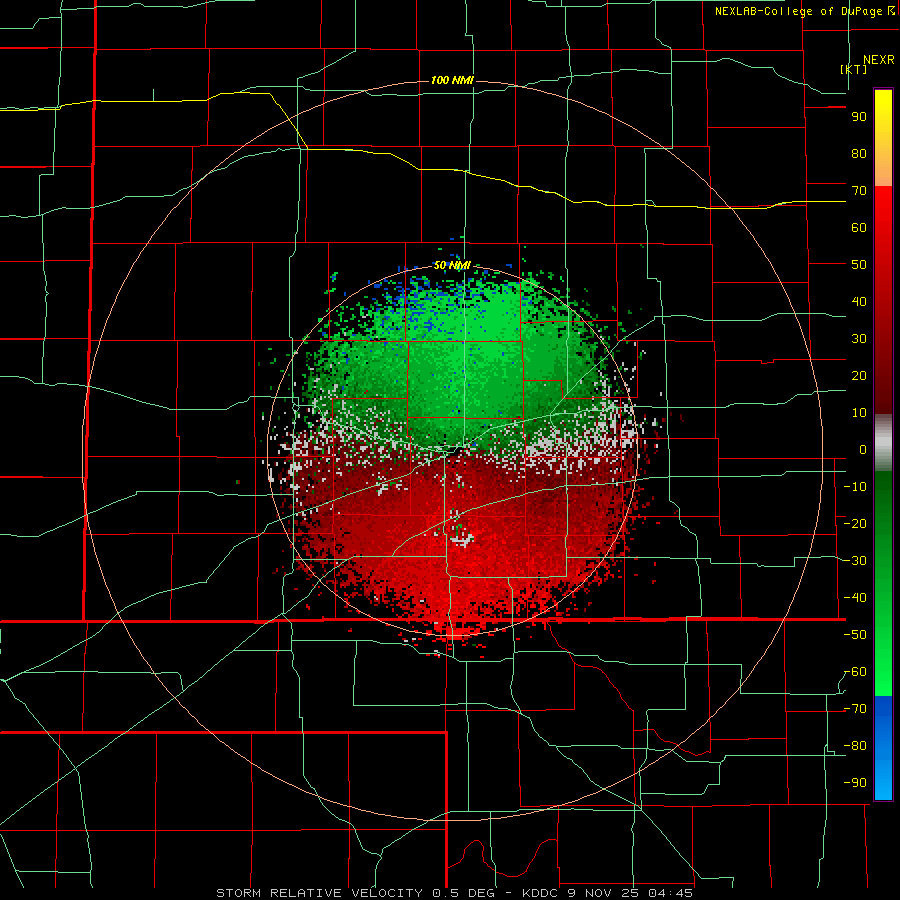Click the -40 value on velocity scale
Viewport: 900px width, 900px height.
[855, 598]
